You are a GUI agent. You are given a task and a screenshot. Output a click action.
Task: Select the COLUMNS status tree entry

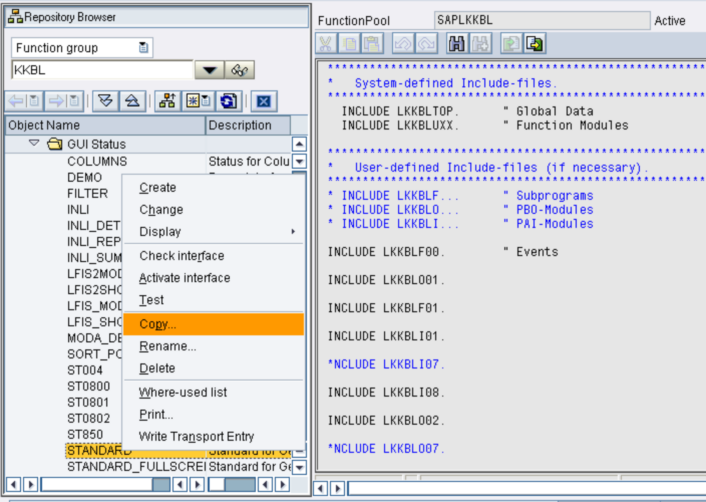(97, 161)
